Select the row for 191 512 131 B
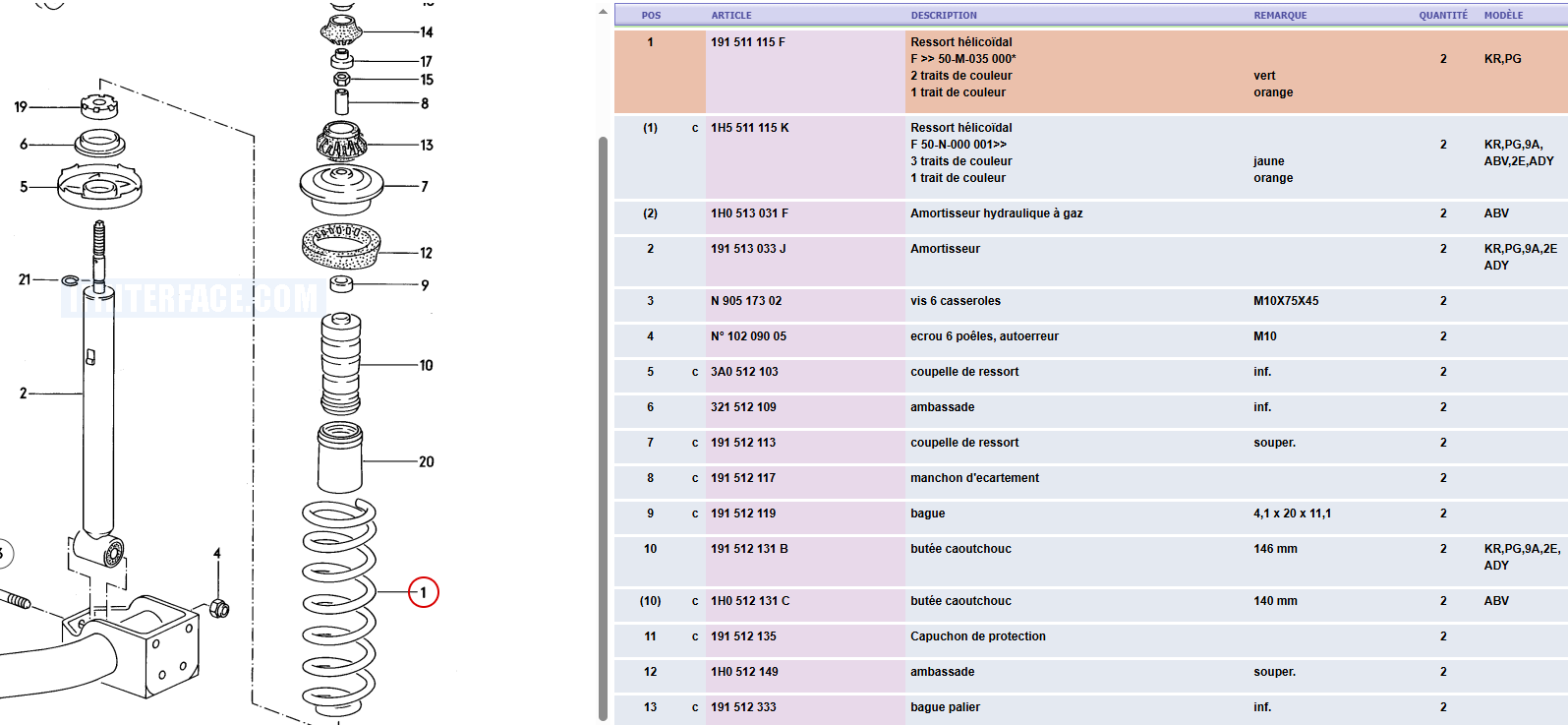The image size is (1568, 725). pyautogui.click(x=749, y=549)
